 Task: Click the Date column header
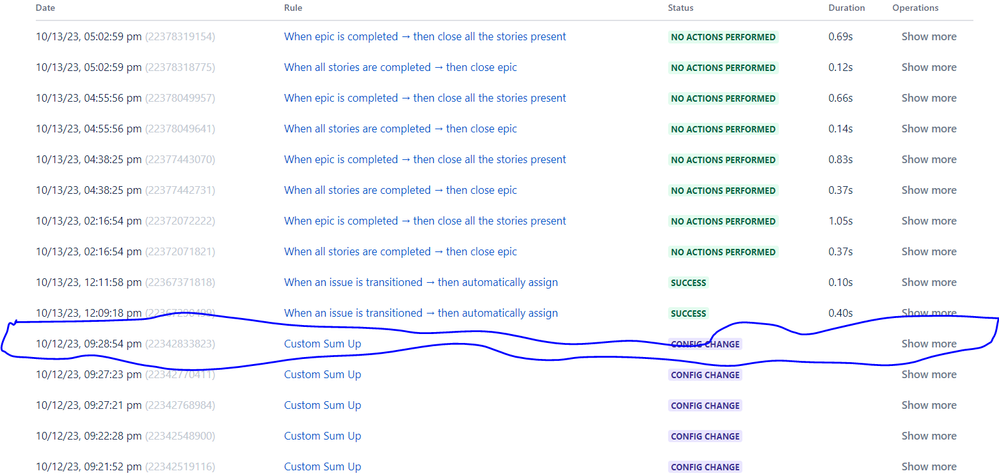click(x=45, y=8)
